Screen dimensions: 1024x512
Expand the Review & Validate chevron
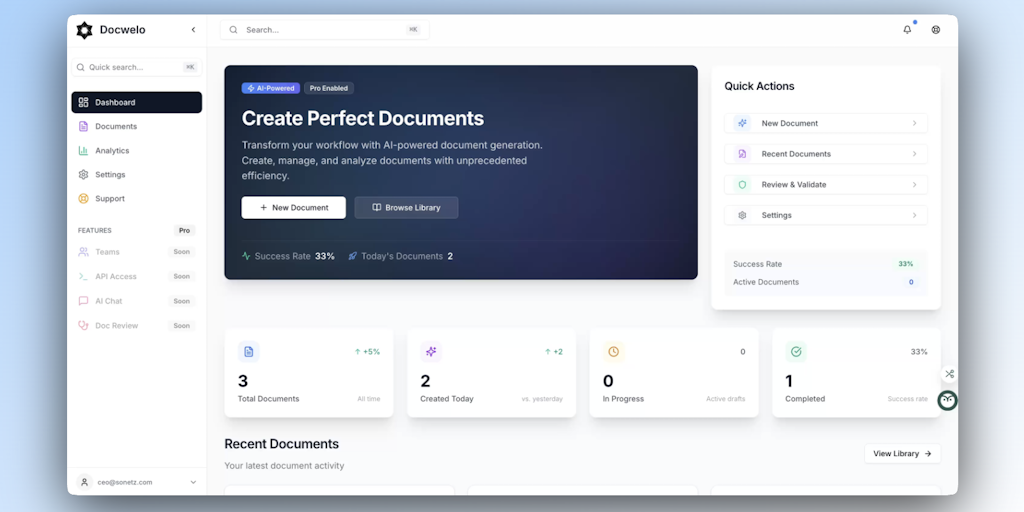(914, 185)
